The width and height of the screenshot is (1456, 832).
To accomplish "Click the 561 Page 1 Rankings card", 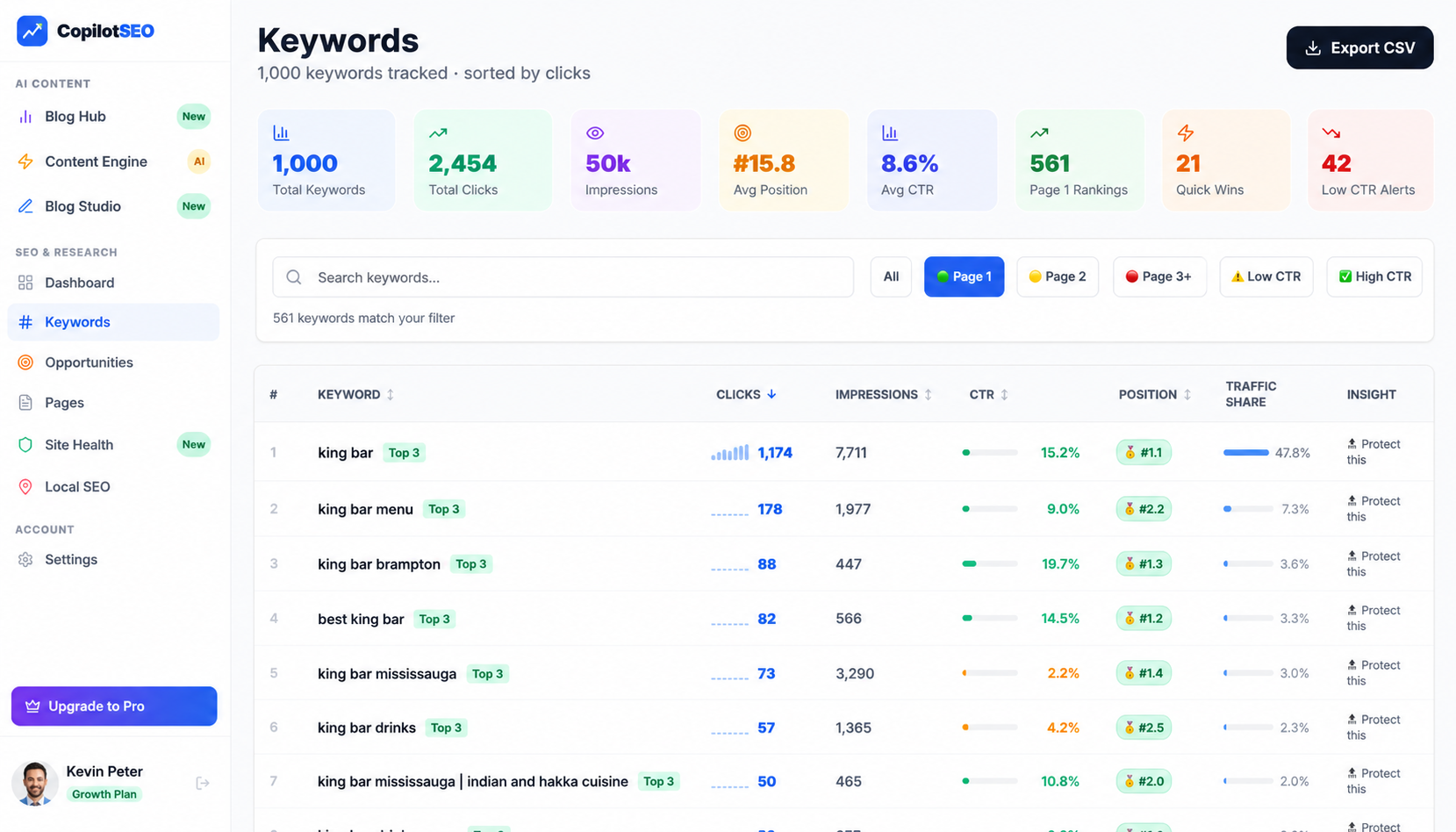I will (x=1079, y=161).
